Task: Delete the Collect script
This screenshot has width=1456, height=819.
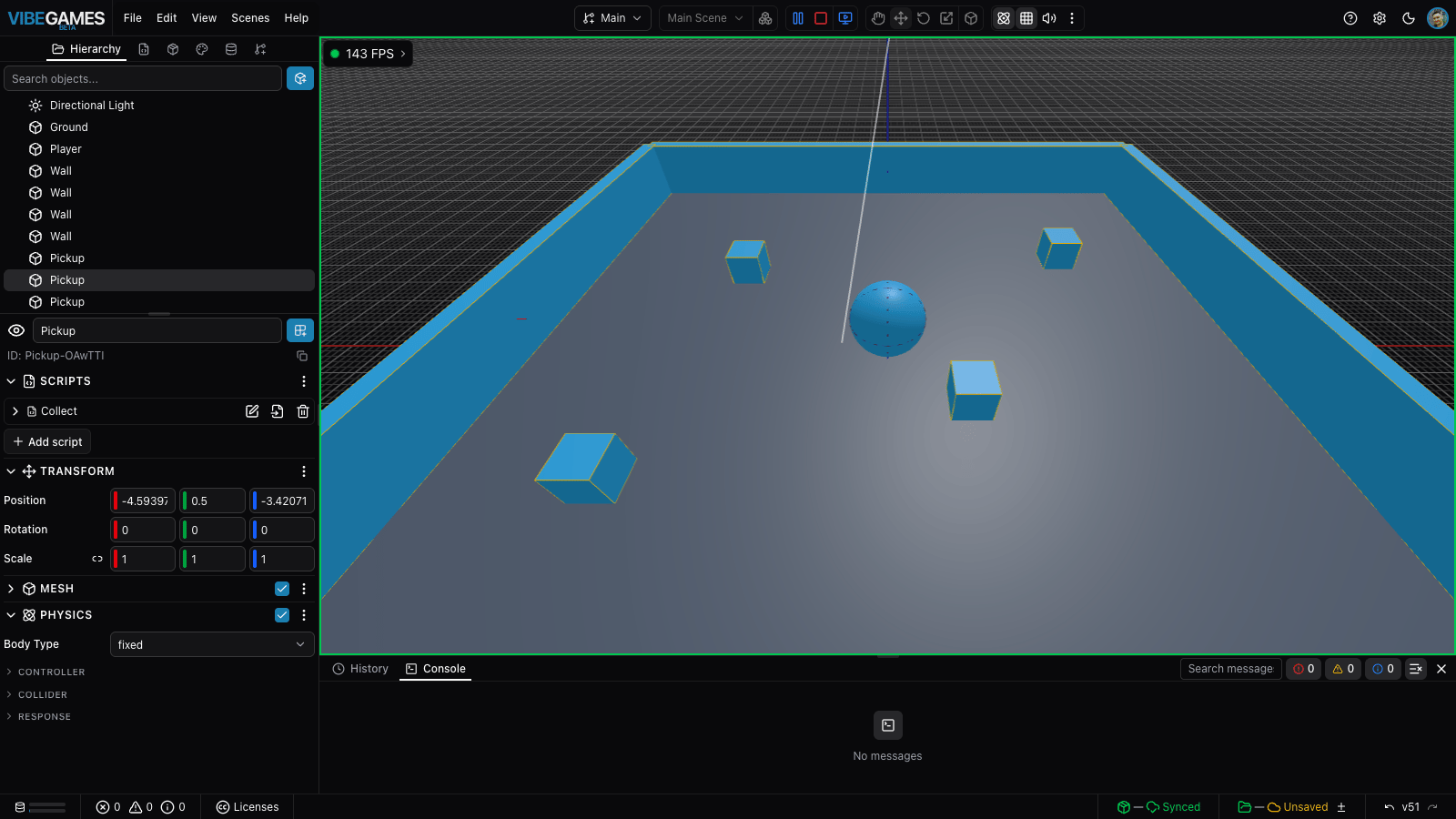Action: [x=303, y=411]
